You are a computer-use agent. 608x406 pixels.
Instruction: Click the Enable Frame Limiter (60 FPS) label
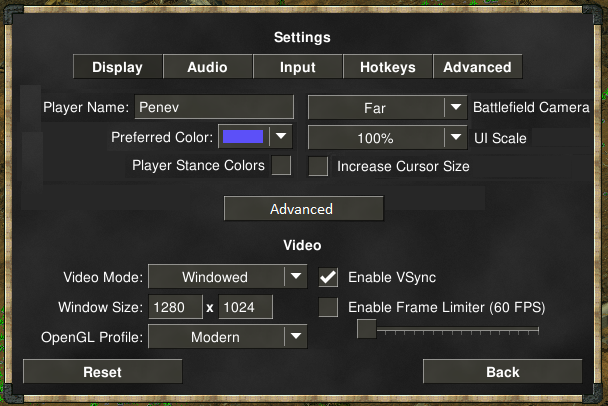click(447, 307)
